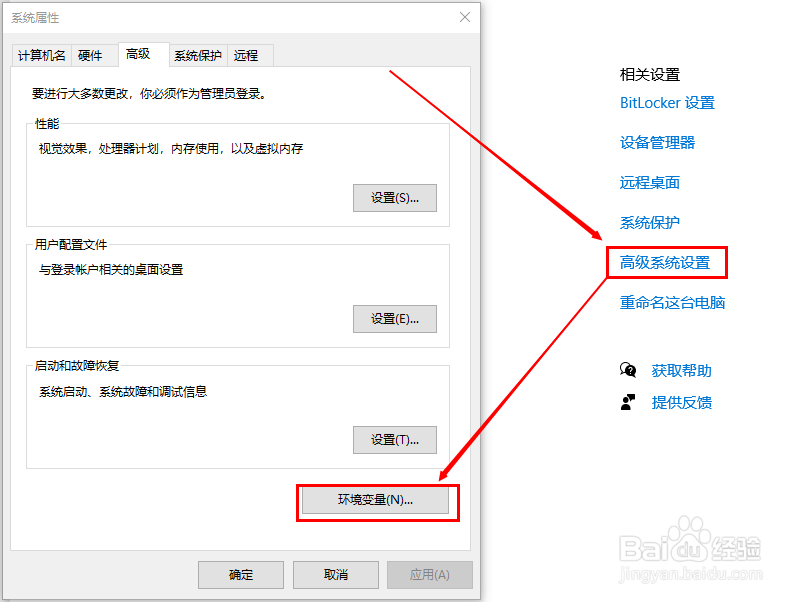Open the 环境变量(N) dialog

click(377, 502)
